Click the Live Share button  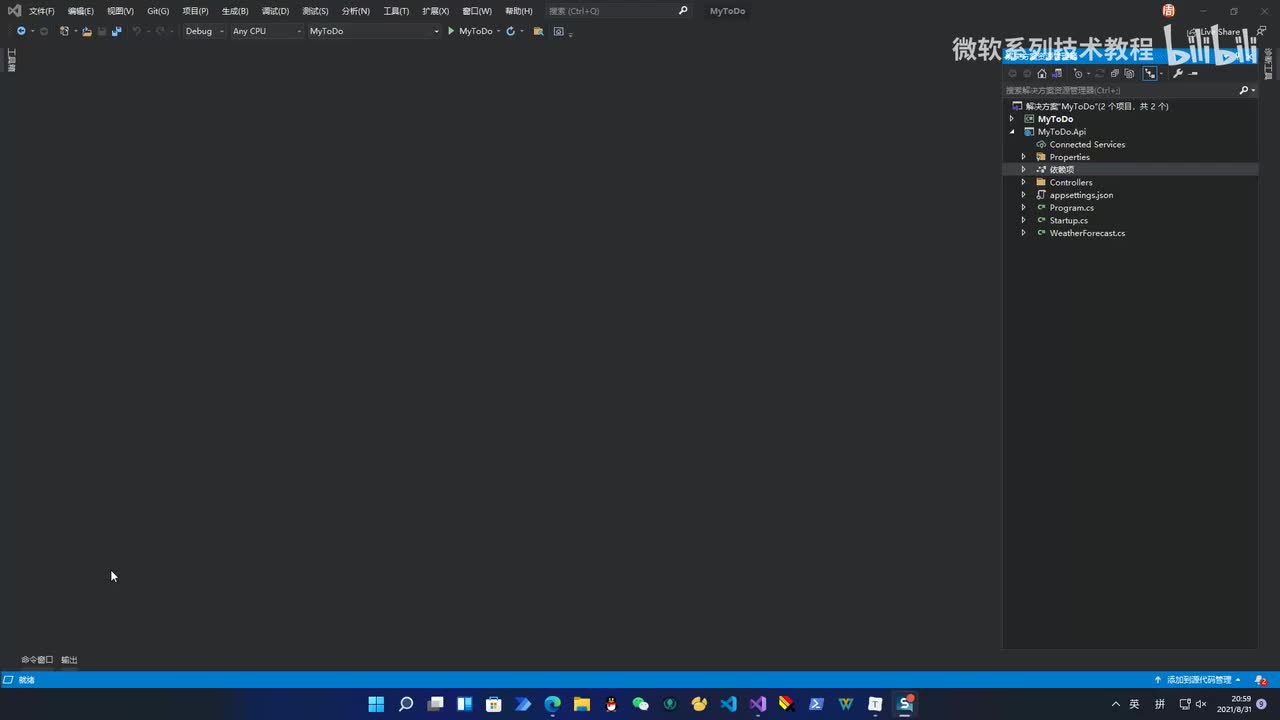click(1214, 31)
